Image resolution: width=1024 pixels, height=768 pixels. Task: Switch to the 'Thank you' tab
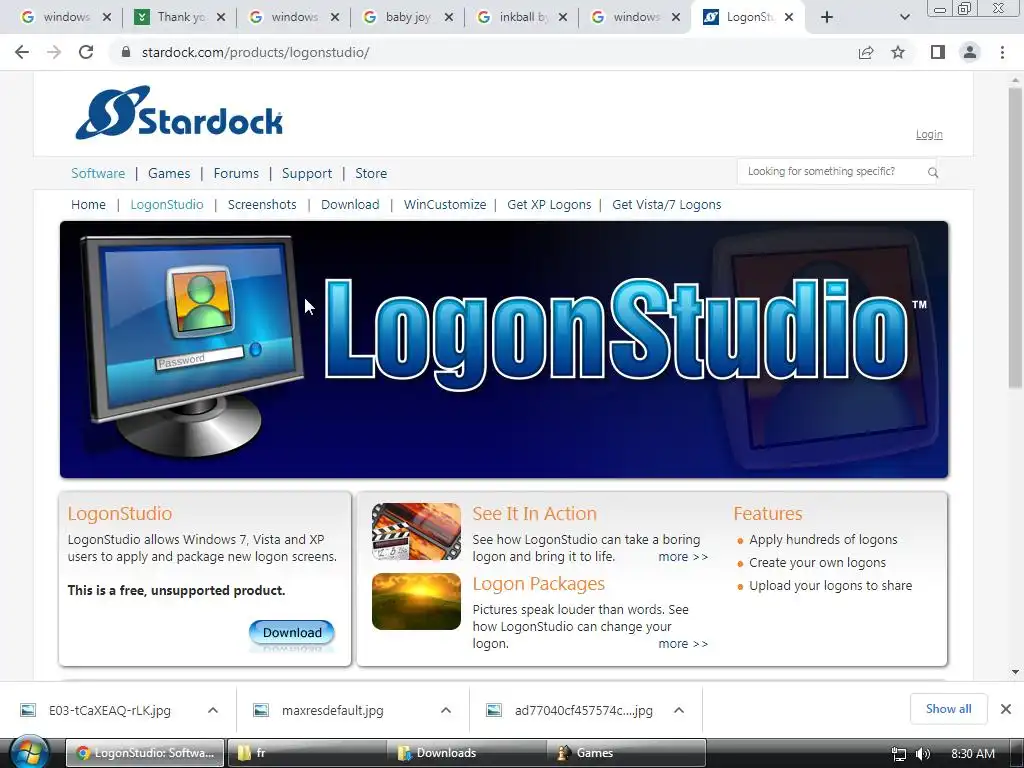click(x=179, y=17)
